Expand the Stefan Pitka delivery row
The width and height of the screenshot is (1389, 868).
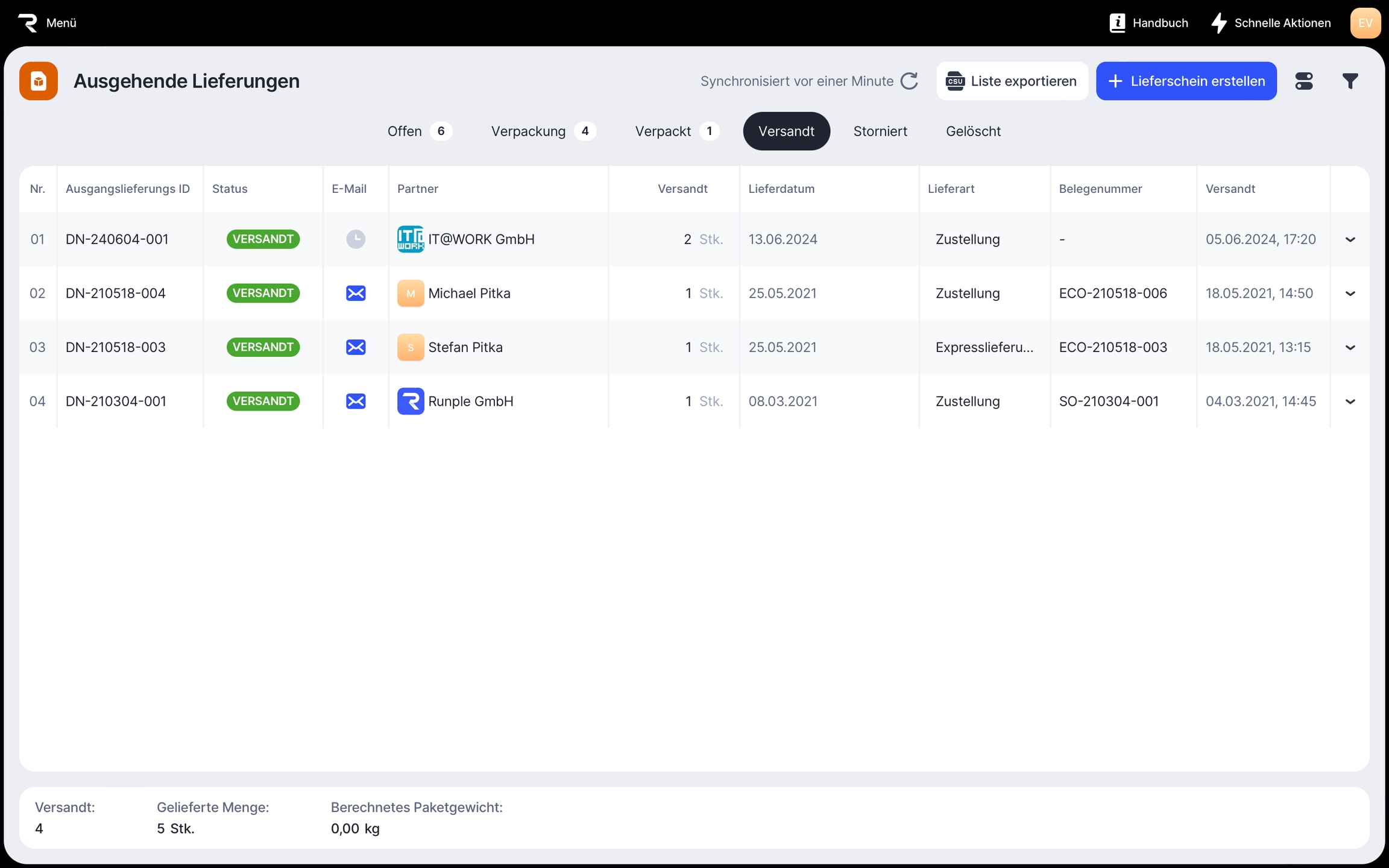tap(1350, 348)
